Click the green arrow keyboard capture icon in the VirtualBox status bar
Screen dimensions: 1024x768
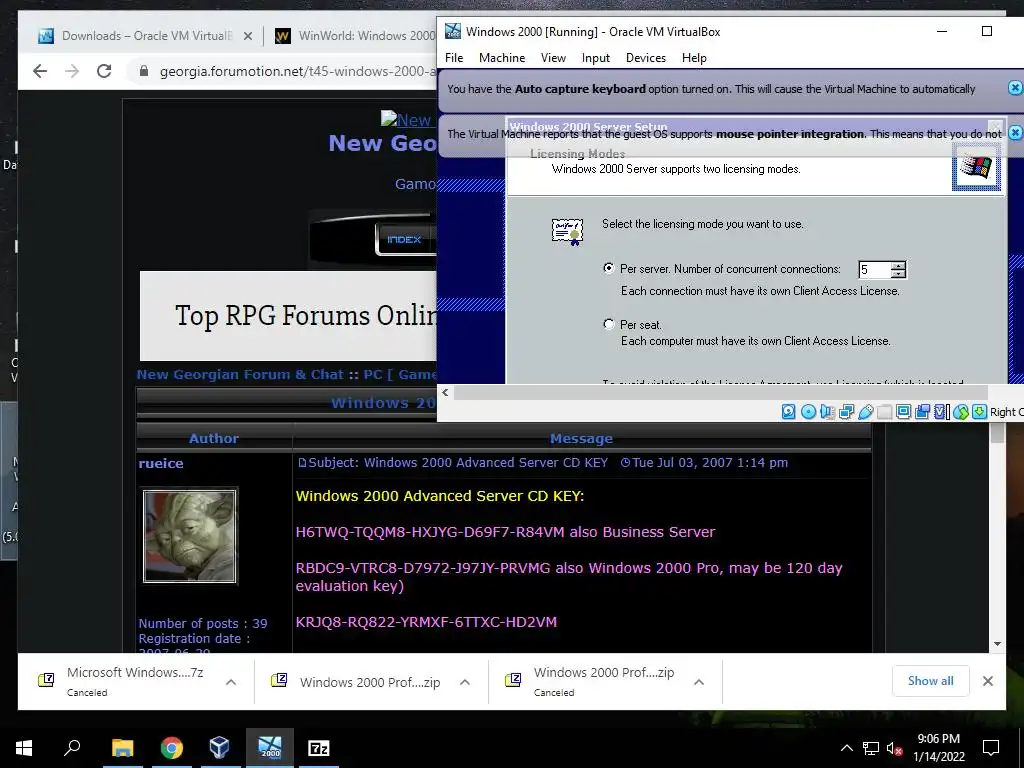979,411
